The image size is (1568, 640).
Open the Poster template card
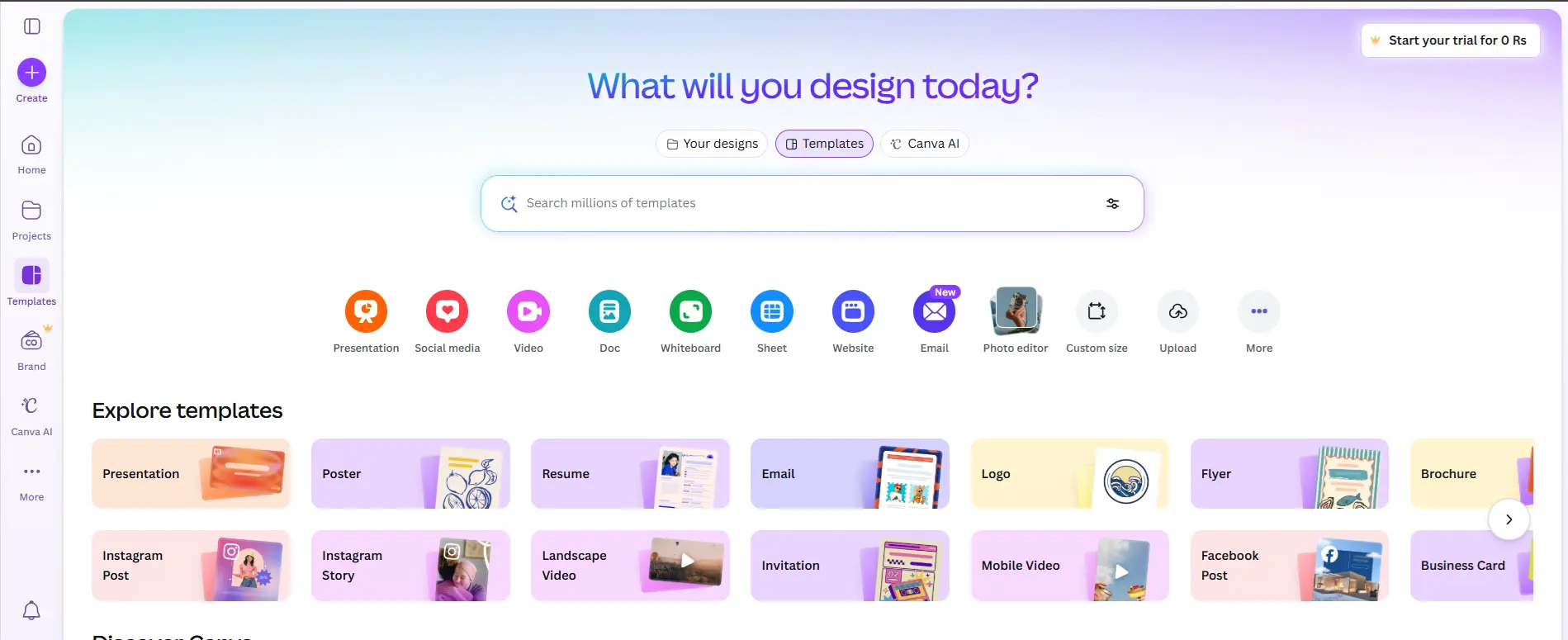coord(410,473)
